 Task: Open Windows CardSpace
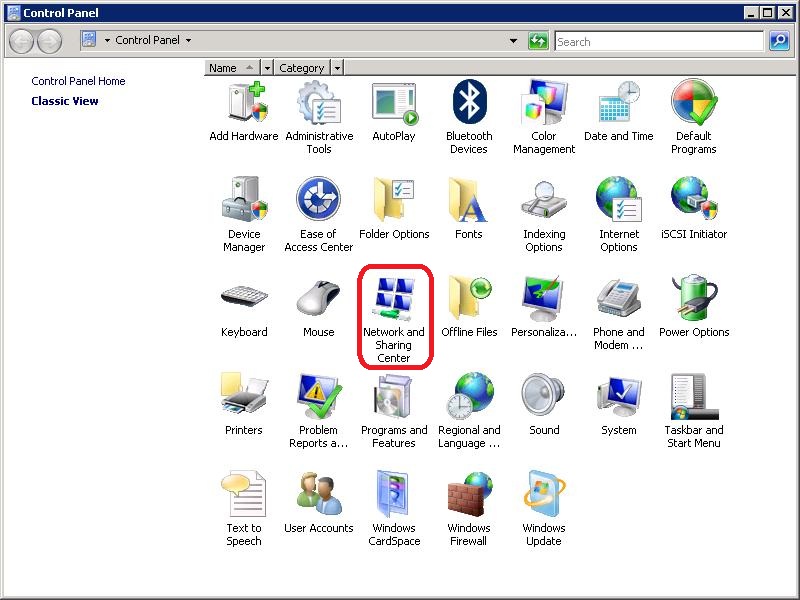point(394,509)
